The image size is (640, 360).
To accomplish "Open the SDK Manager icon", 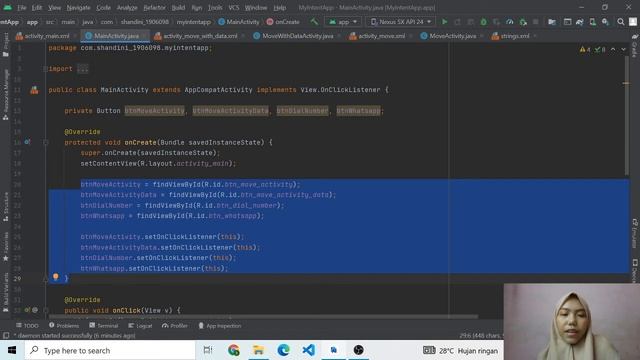I will (605, 22).
